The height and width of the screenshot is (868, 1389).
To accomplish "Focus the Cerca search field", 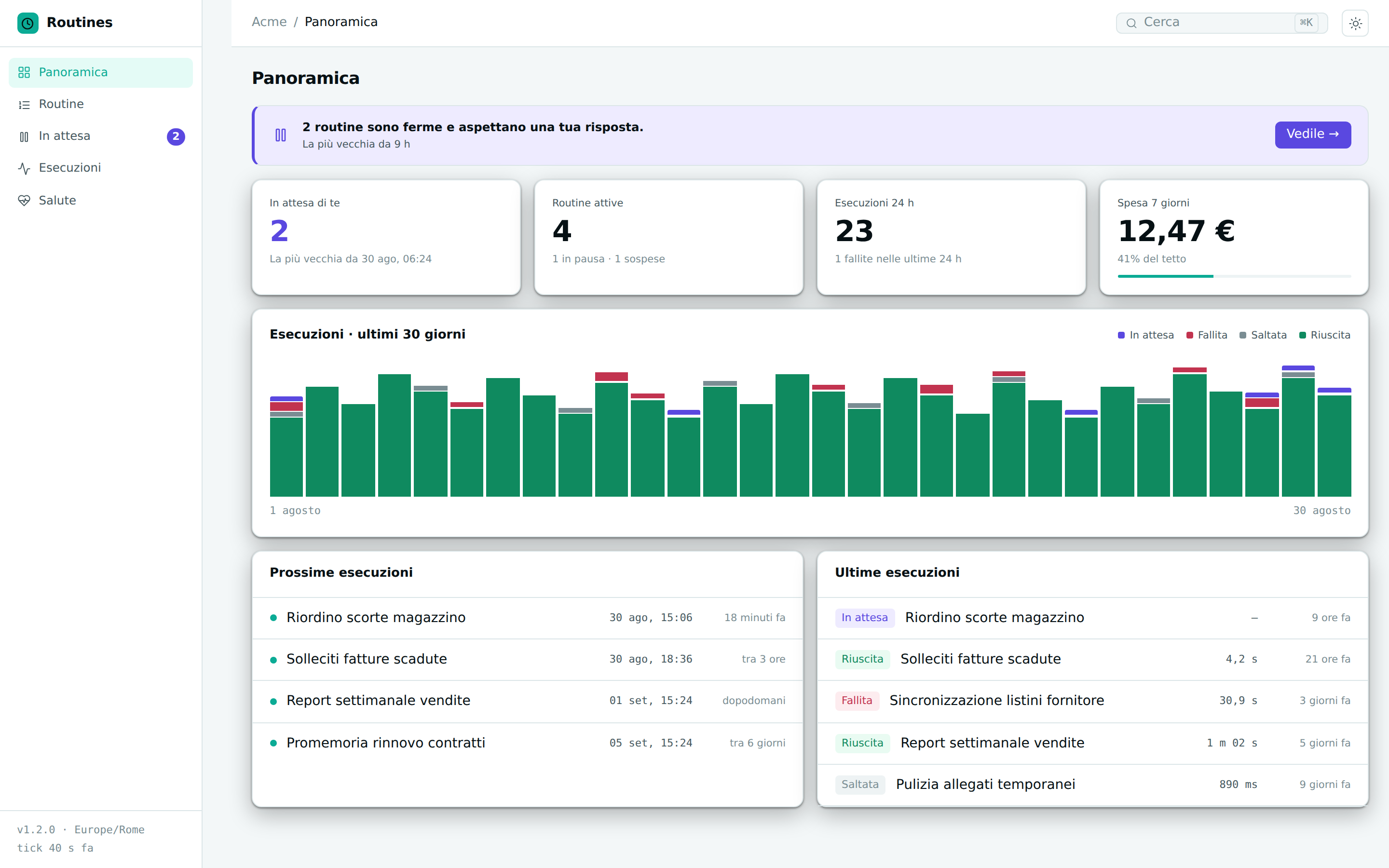I will point(1221,23).
